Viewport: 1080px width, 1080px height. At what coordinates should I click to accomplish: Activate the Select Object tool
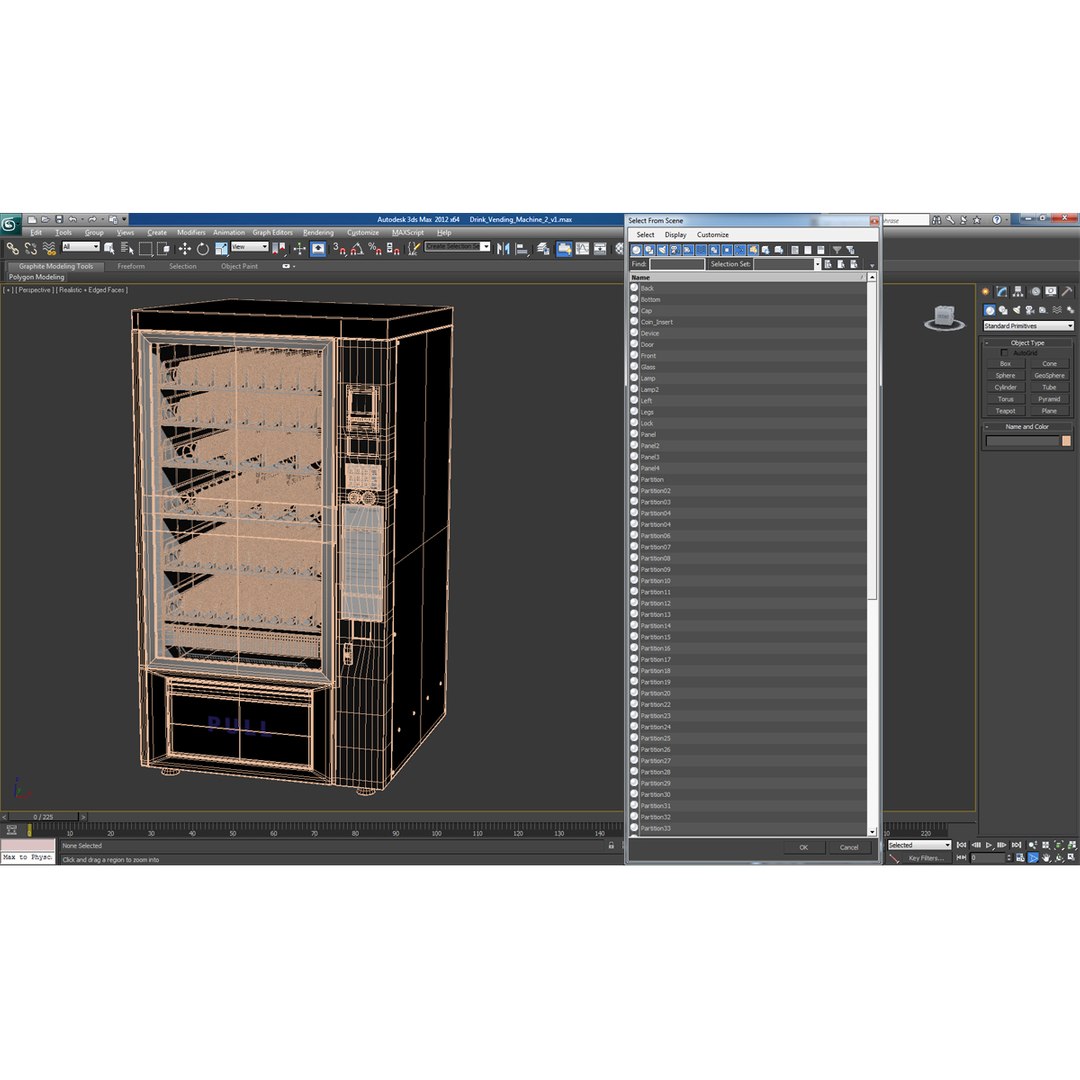click(x=109, y=249)
